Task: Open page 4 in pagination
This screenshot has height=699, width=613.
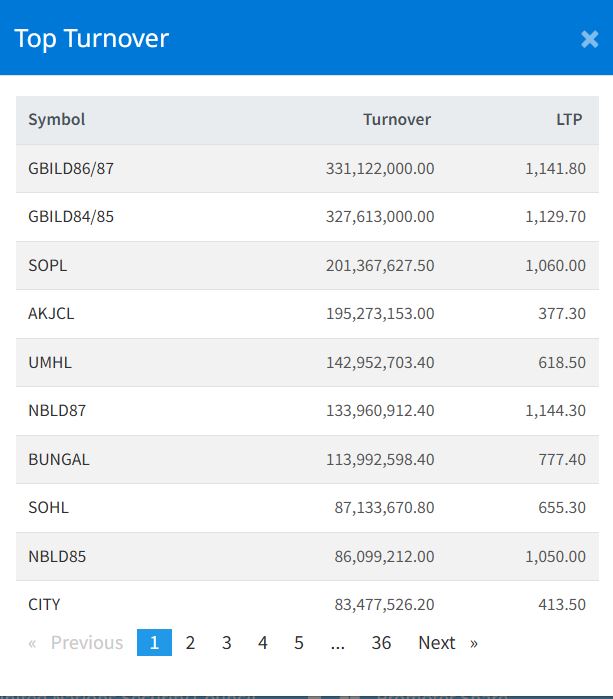Action: pyautogui.click(x=263, y=642)
